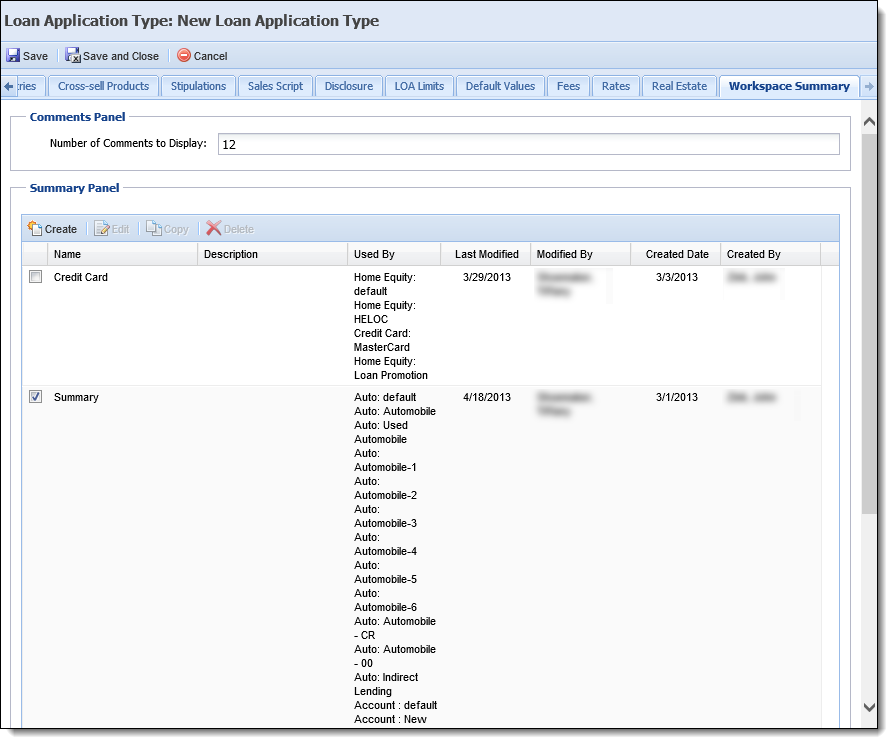This screenshot has height=744, width=893.
Task: Click the 3/1/2013 created date
Action: point(677,398)
